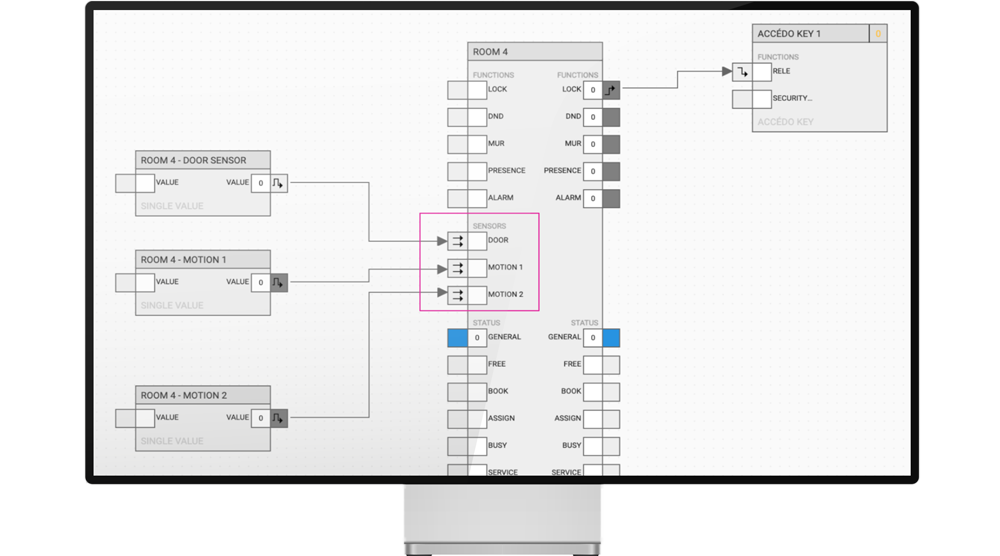Click the DOOR sensor input port icon
This screenshot has width=1000, height=556.
[457, 241]
